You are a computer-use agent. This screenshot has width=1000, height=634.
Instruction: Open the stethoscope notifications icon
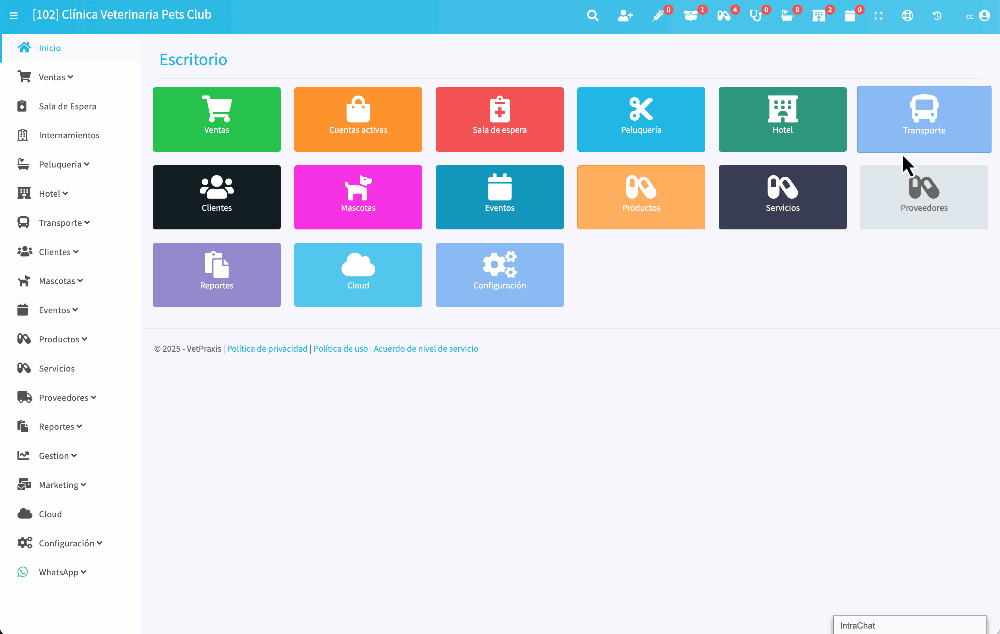coord(755,16)
